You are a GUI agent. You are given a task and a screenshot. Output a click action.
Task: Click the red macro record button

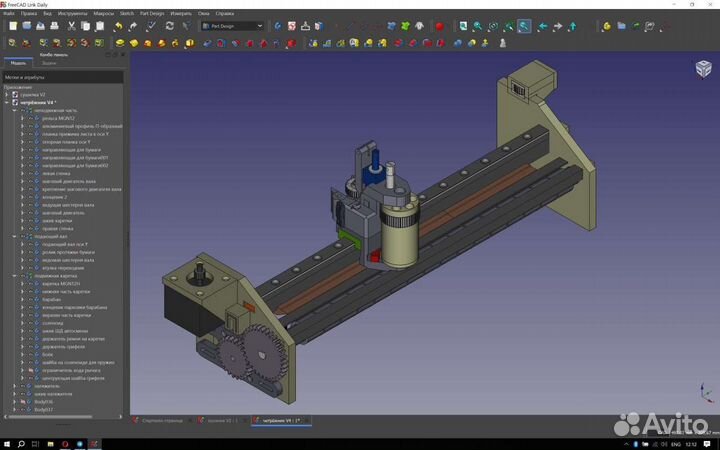tap(439, 26)
